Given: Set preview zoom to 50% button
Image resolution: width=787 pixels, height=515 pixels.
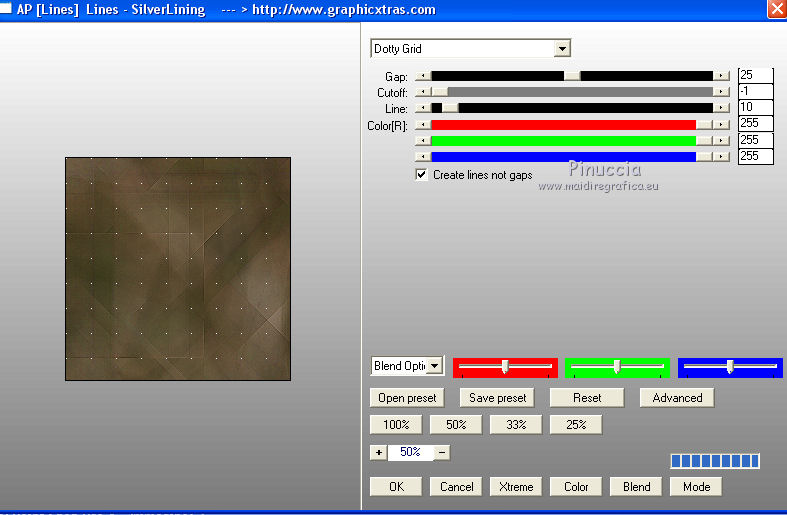Looking at the screenshot, I should click(456, 425).
